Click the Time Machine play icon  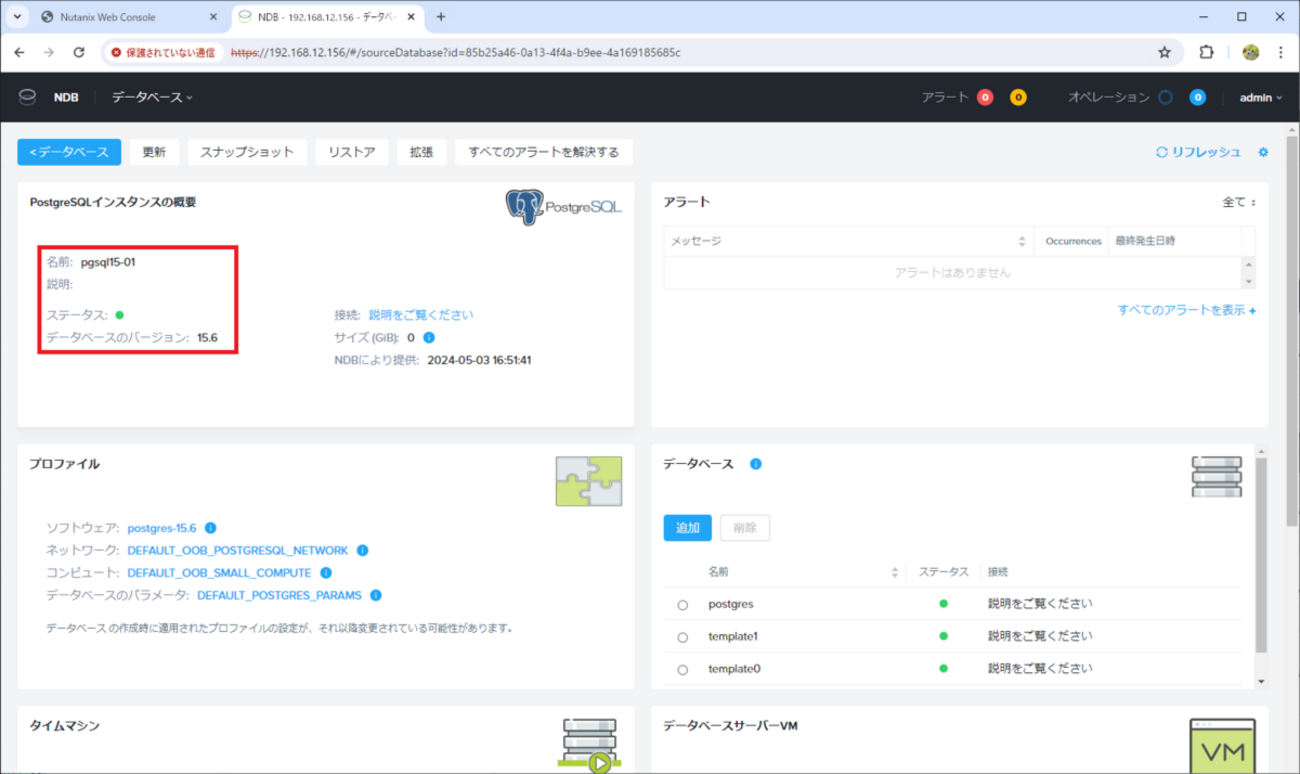(600, 764)
